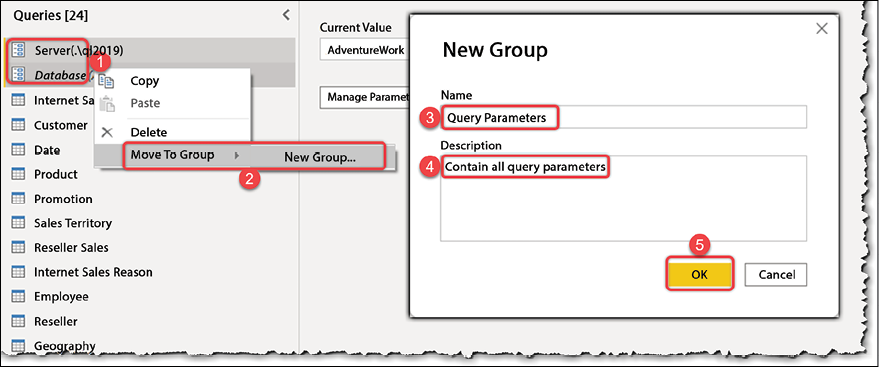879x367 pixels.
Task: Click into the group Name field
Action: tap(623, 117)
